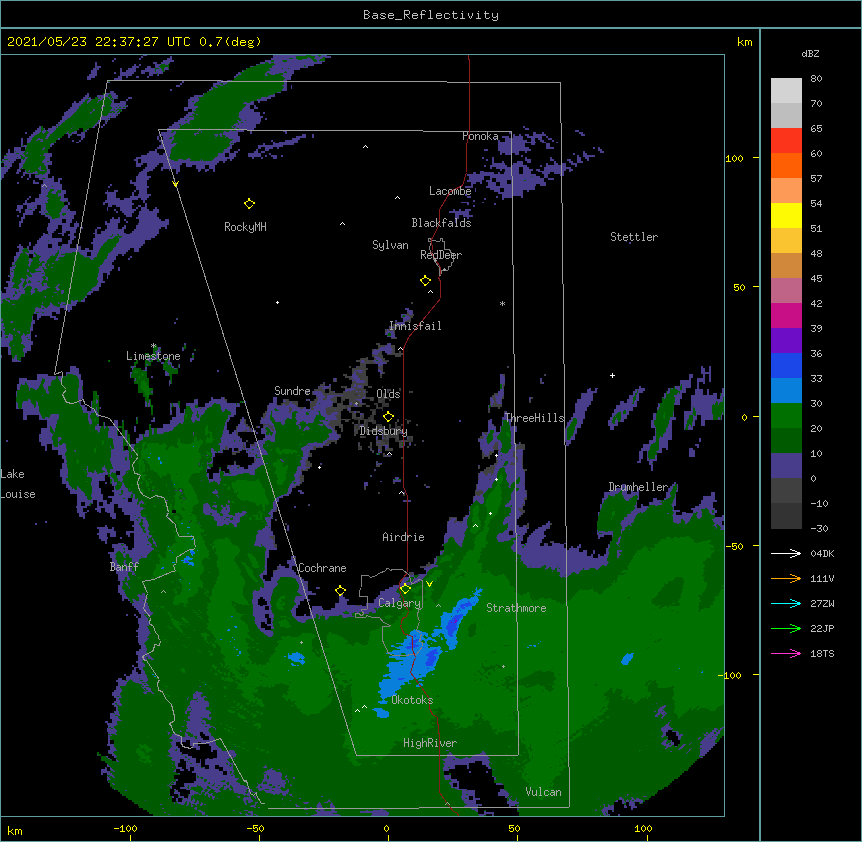This screenshot has width=862, height=842.
Task: Pick the bright green 30–20 dBZ swatch
Action: (x=786, y=416)
